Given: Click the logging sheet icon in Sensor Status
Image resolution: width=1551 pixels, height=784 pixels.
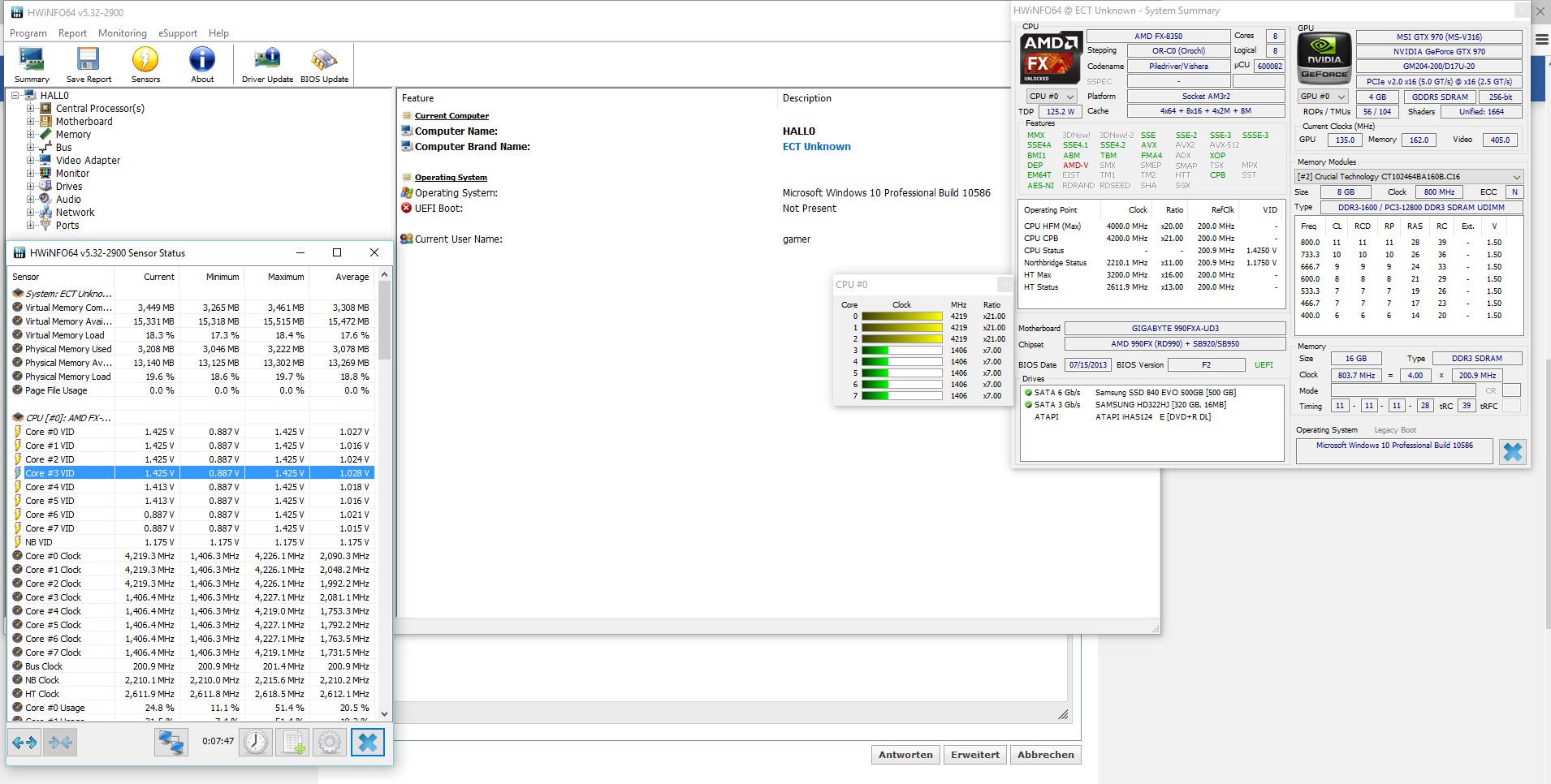Looking at the screenshot, I should (293, 742).
